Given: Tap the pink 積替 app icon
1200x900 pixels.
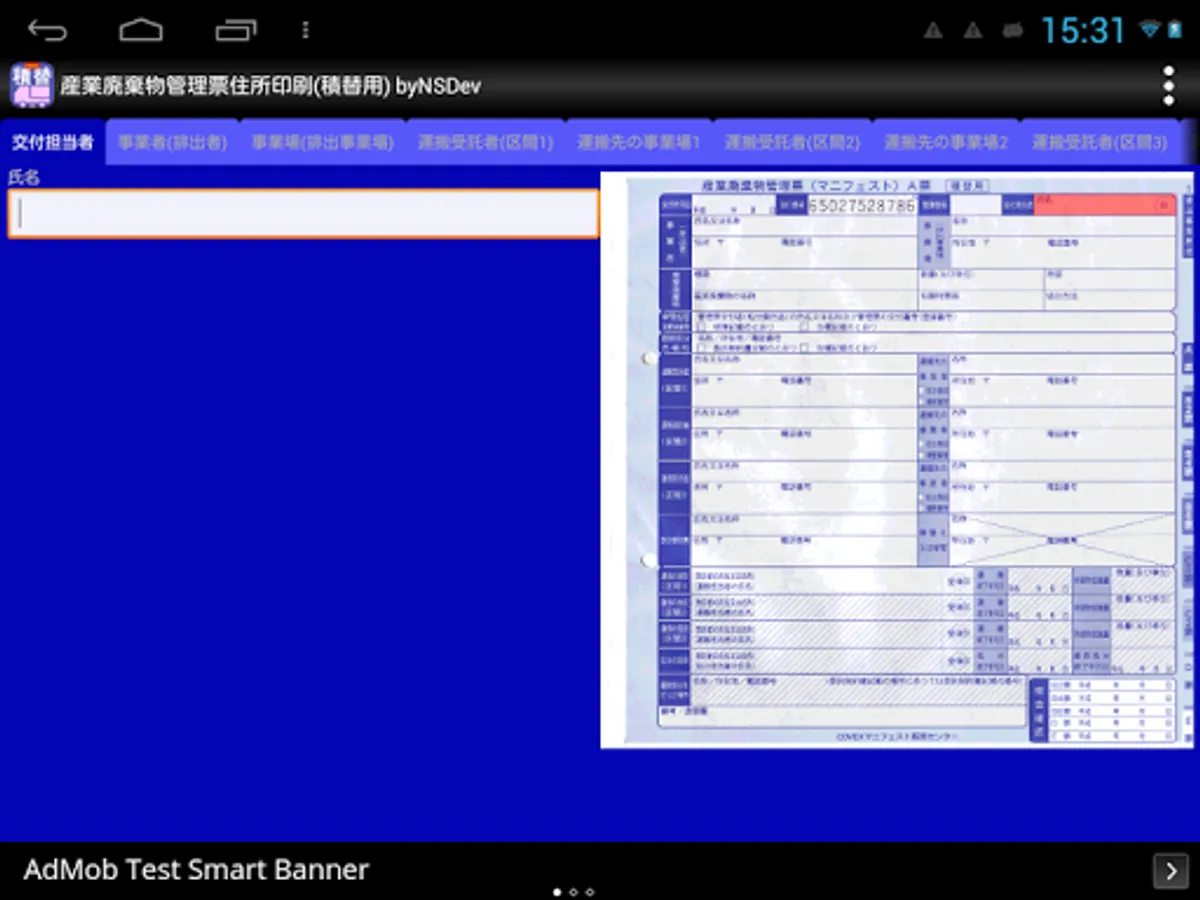Looking at the screenshot, I should point(32,85).
